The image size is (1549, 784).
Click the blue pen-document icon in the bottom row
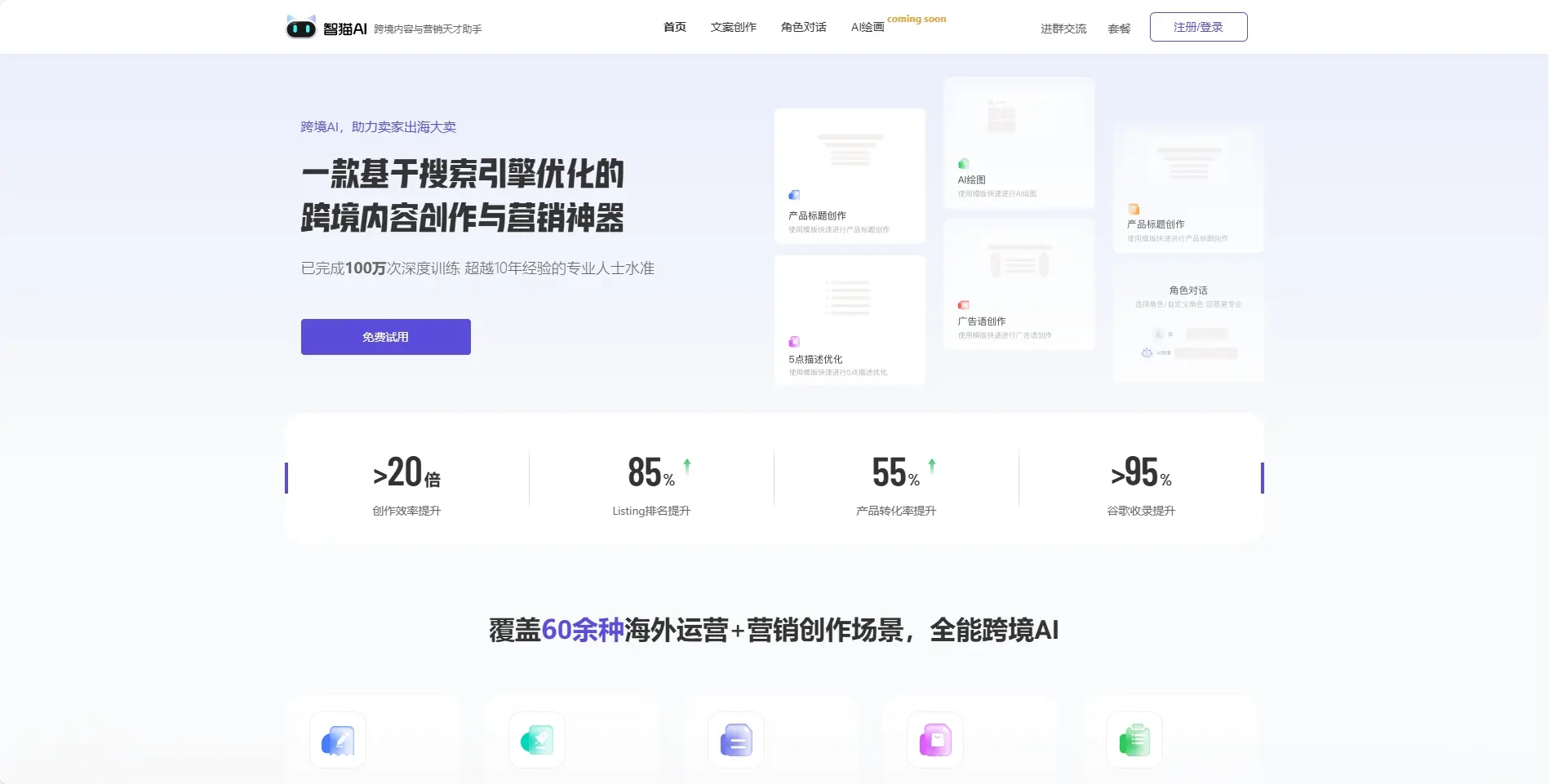(338, 740)
